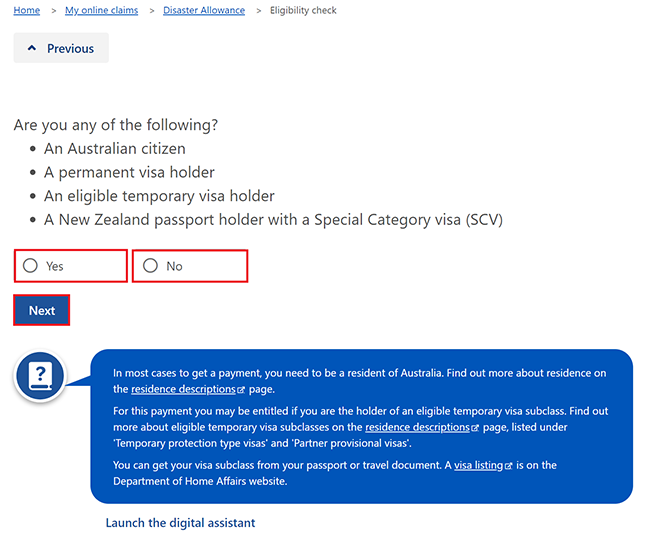Open the Home breadcrumb link
The width and height of the screenshot is (650, 541).
coord(27,10)
